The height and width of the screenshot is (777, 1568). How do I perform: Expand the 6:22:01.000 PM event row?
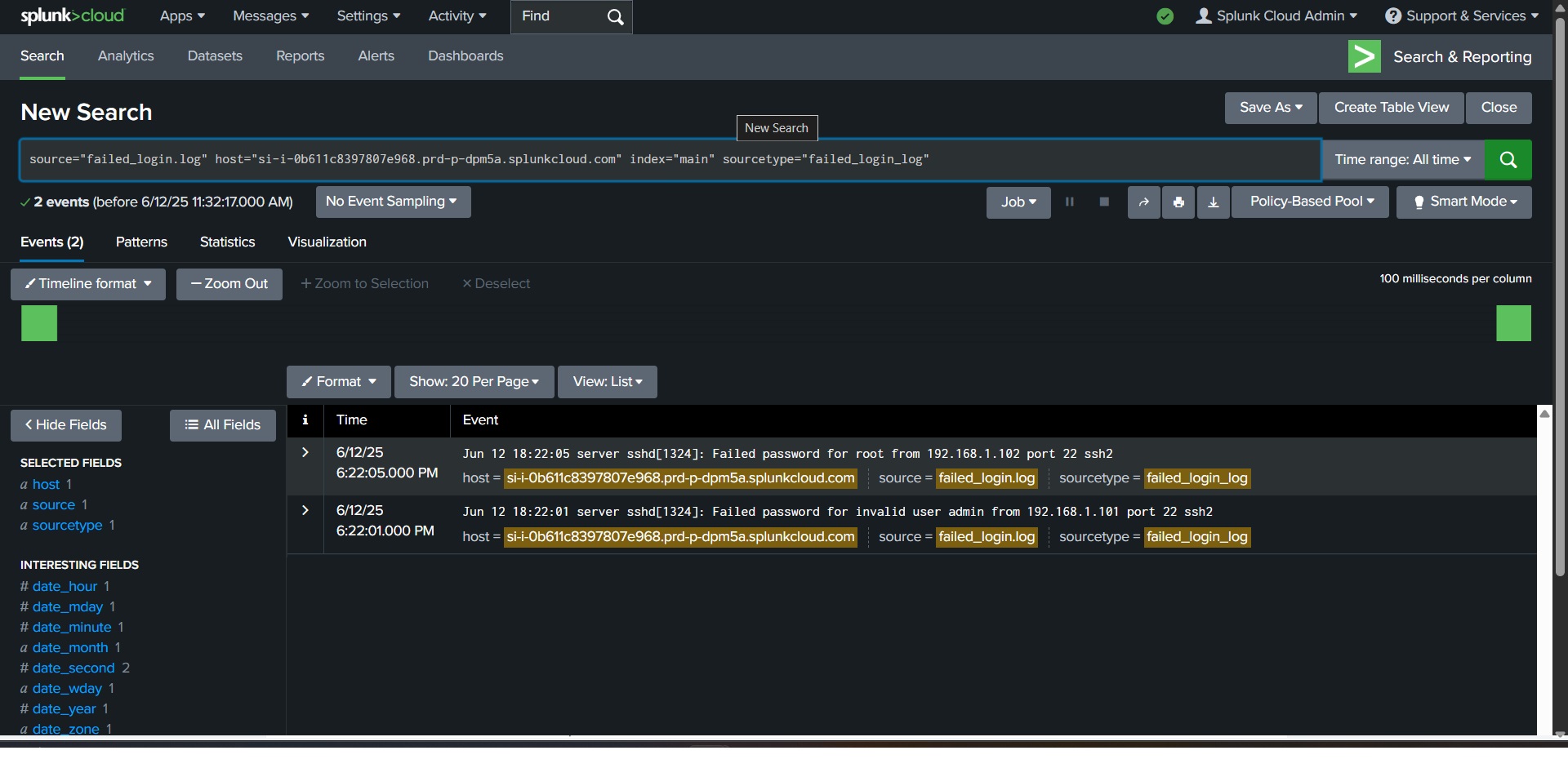(x=305, y=510)
